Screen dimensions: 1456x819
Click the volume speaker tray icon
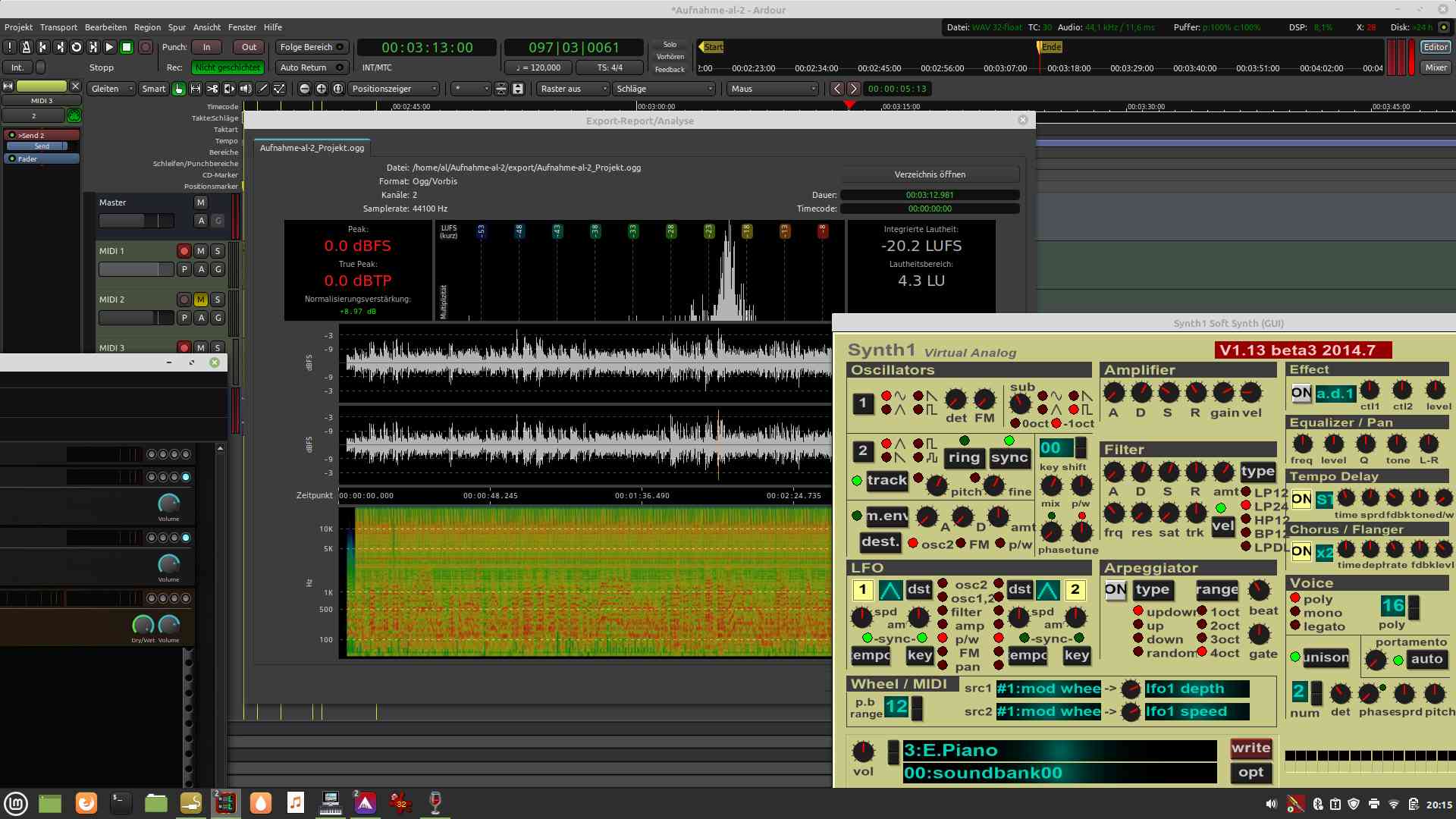point(1272,804)
